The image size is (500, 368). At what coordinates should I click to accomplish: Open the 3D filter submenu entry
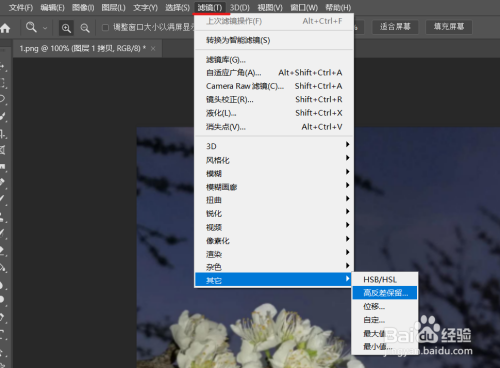click(x=274, y=146)
